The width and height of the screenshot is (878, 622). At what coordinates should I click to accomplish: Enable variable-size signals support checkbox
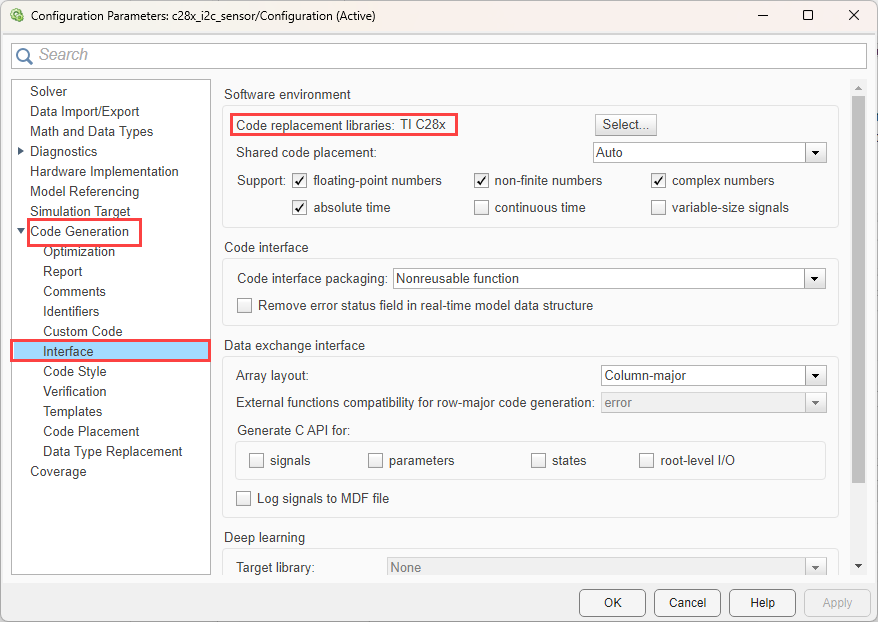(658, 208)
